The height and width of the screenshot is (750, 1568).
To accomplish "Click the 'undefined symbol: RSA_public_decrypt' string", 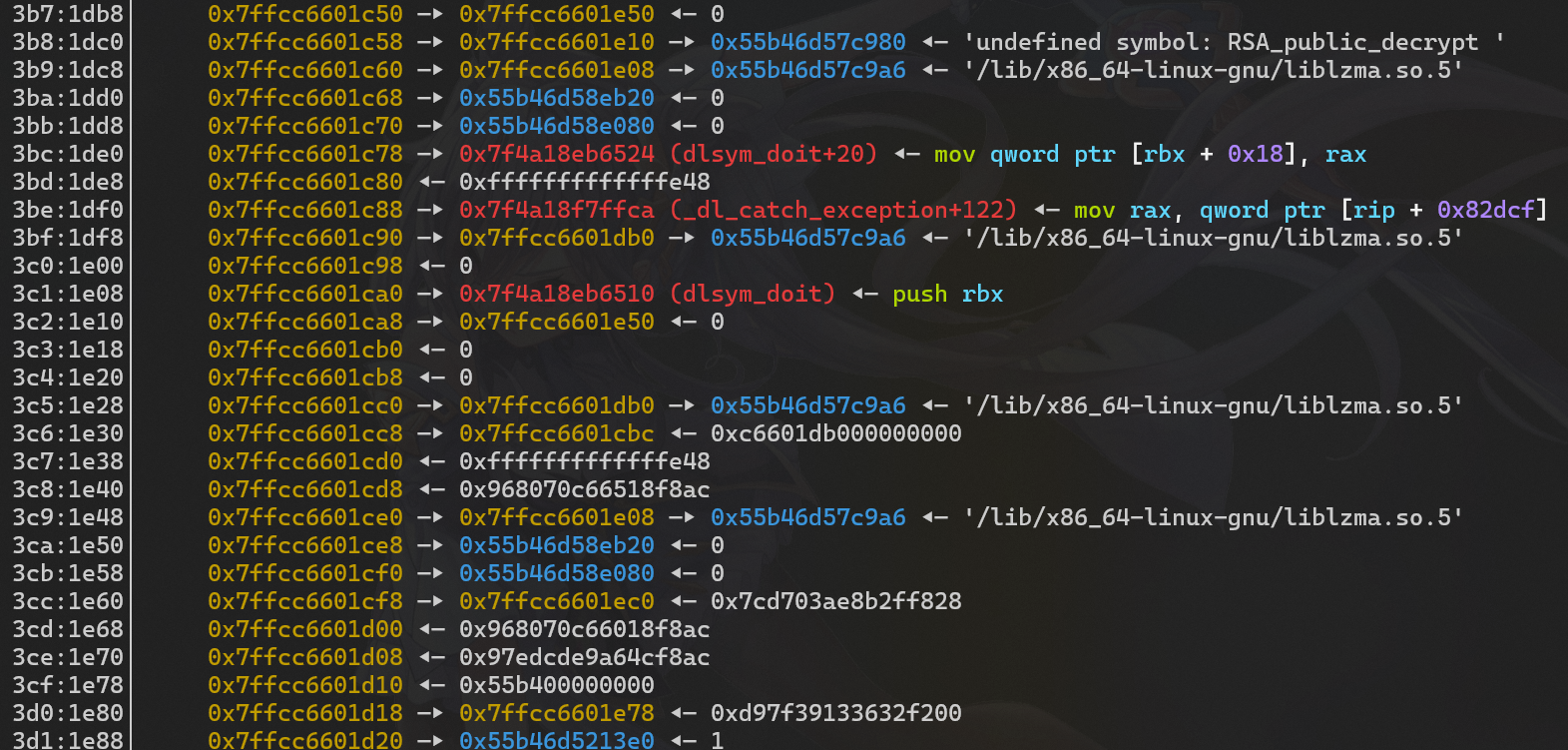I will coord(1234,42).
